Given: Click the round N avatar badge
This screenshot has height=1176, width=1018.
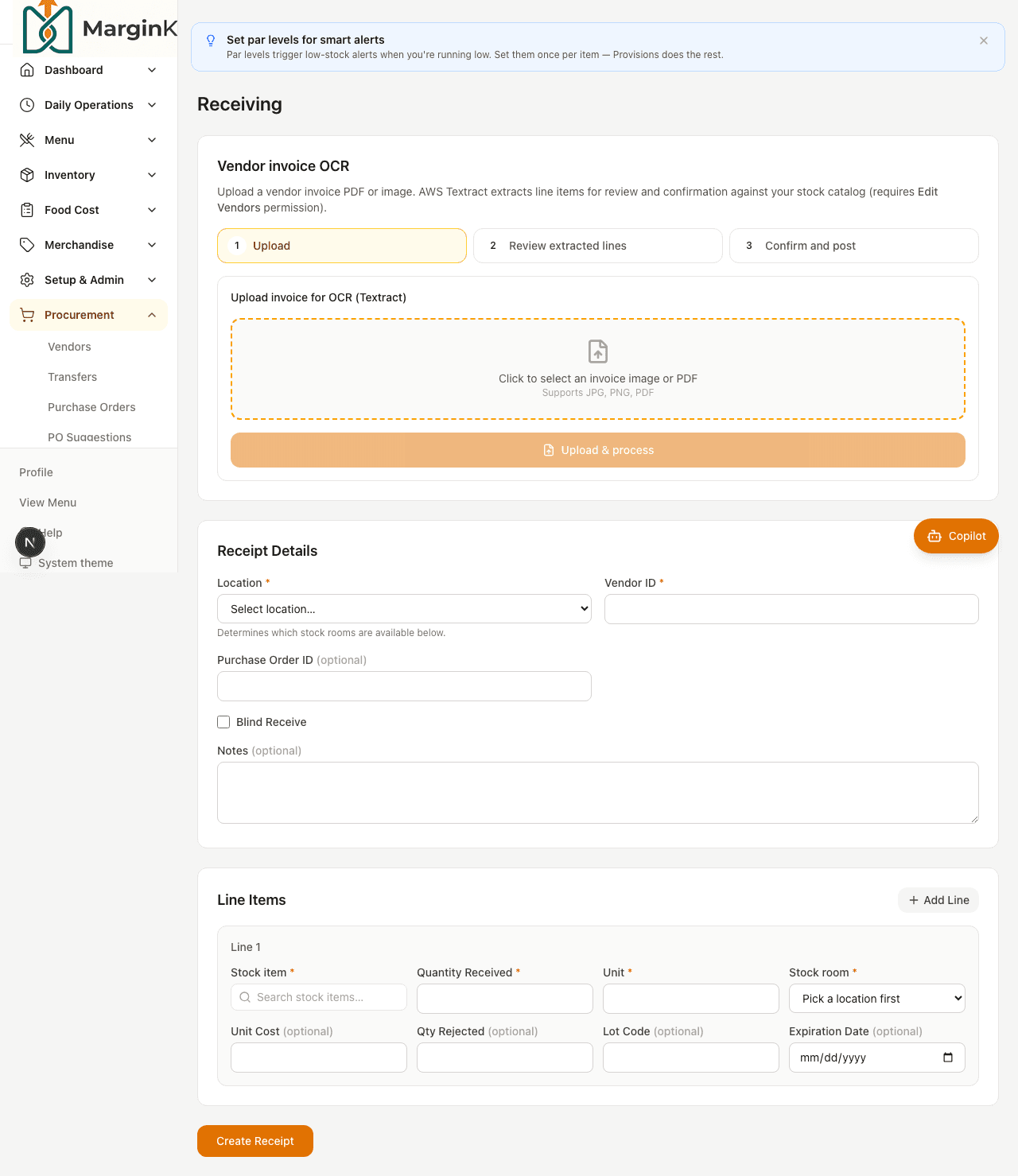Looking at the screenshot, I should tap(30, 542).
